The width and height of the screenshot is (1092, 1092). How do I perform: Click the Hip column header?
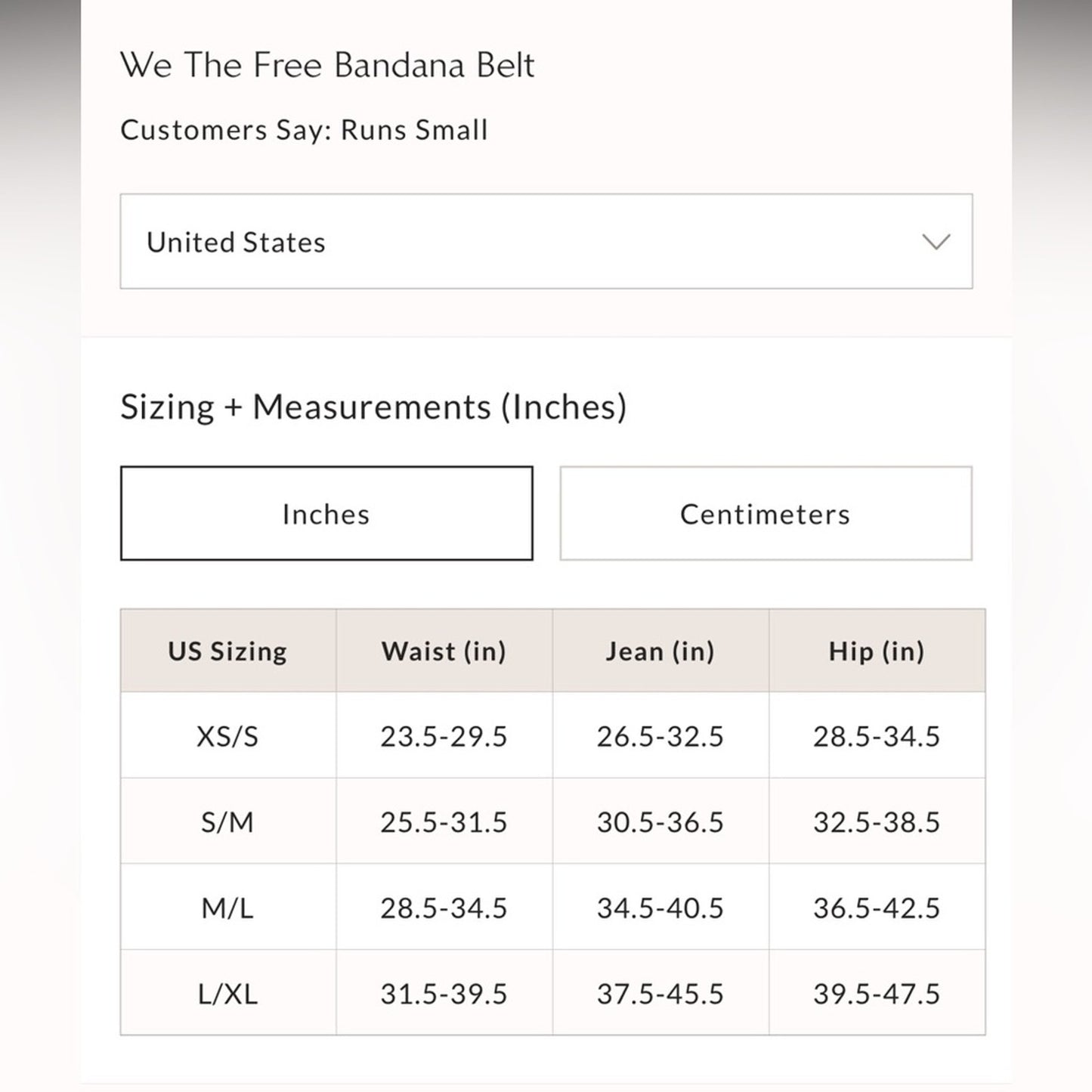pos(877,651)
